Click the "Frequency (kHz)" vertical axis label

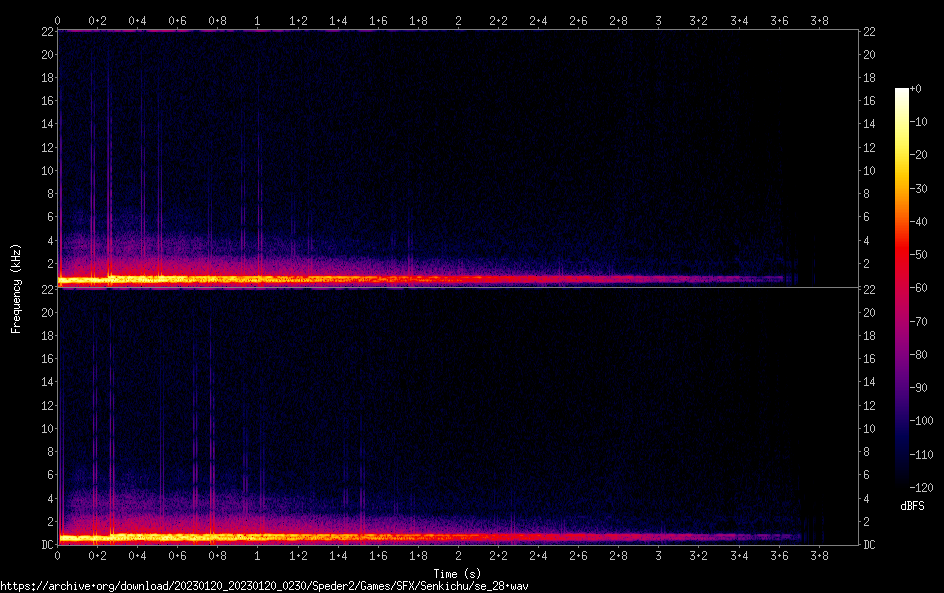click(x=16, y=287)
